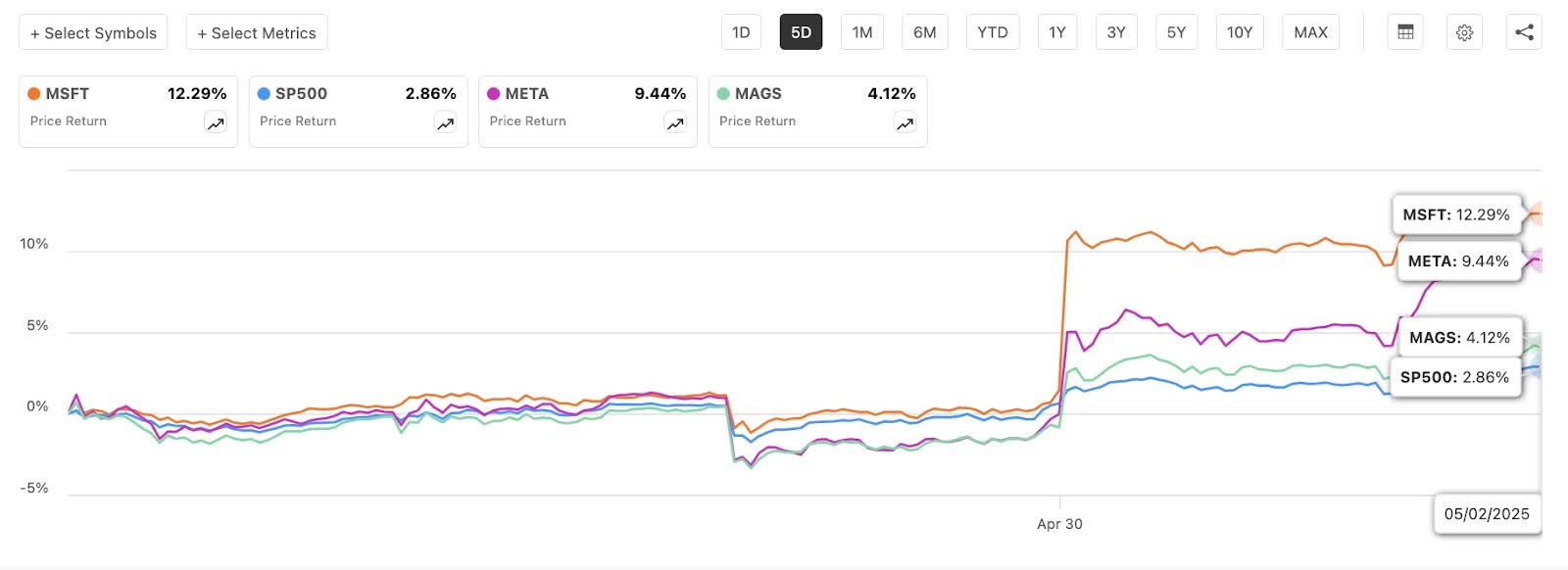Click MSFT 12.29% value in card

coord(197,94)
